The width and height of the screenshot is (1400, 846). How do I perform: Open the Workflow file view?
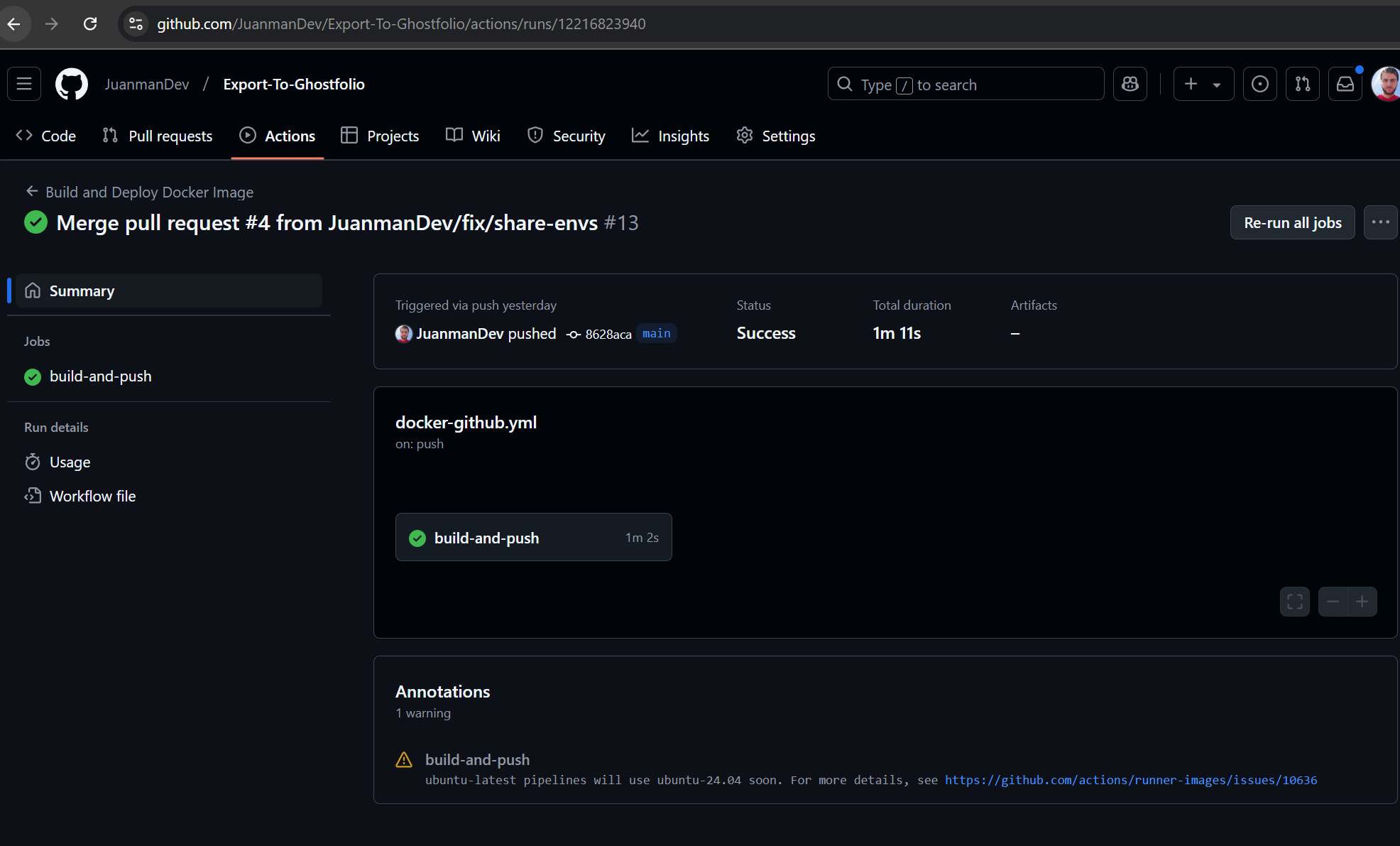tap(92, 496)
